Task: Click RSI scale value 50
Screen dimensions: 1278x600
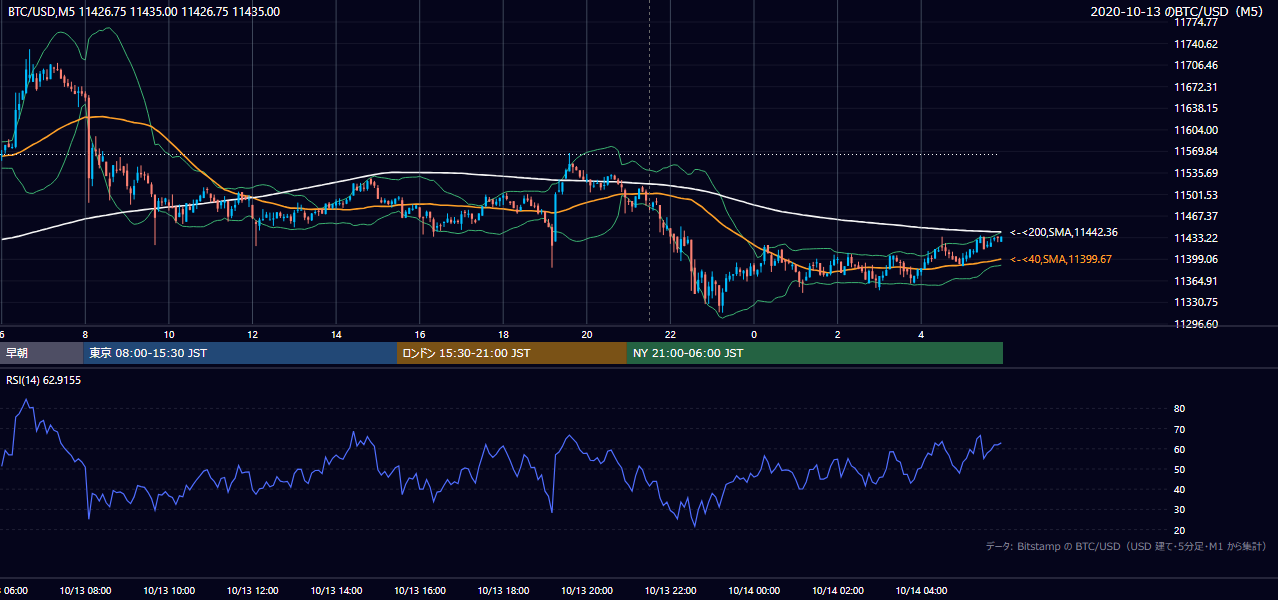Action: pos(1180,469)
